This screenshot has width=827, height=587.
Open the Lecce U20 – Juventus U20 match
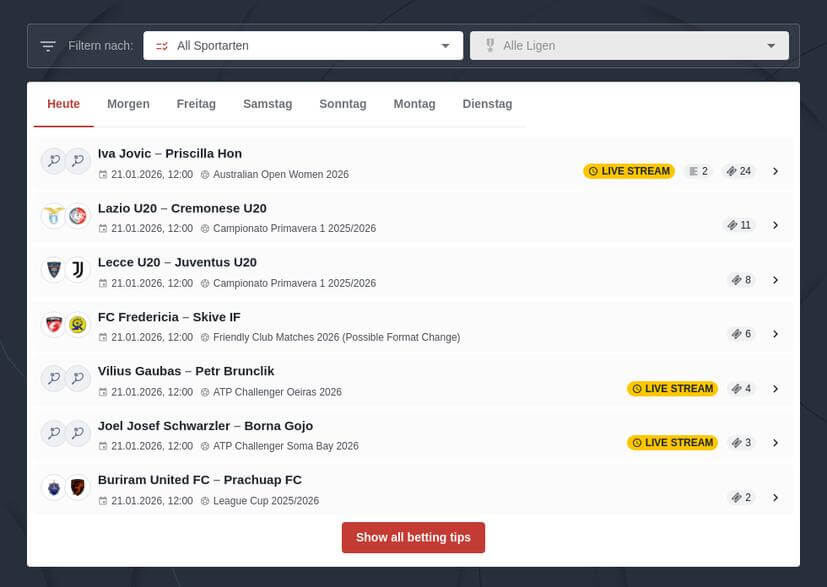pyautogui.click(x=177, y=262)
